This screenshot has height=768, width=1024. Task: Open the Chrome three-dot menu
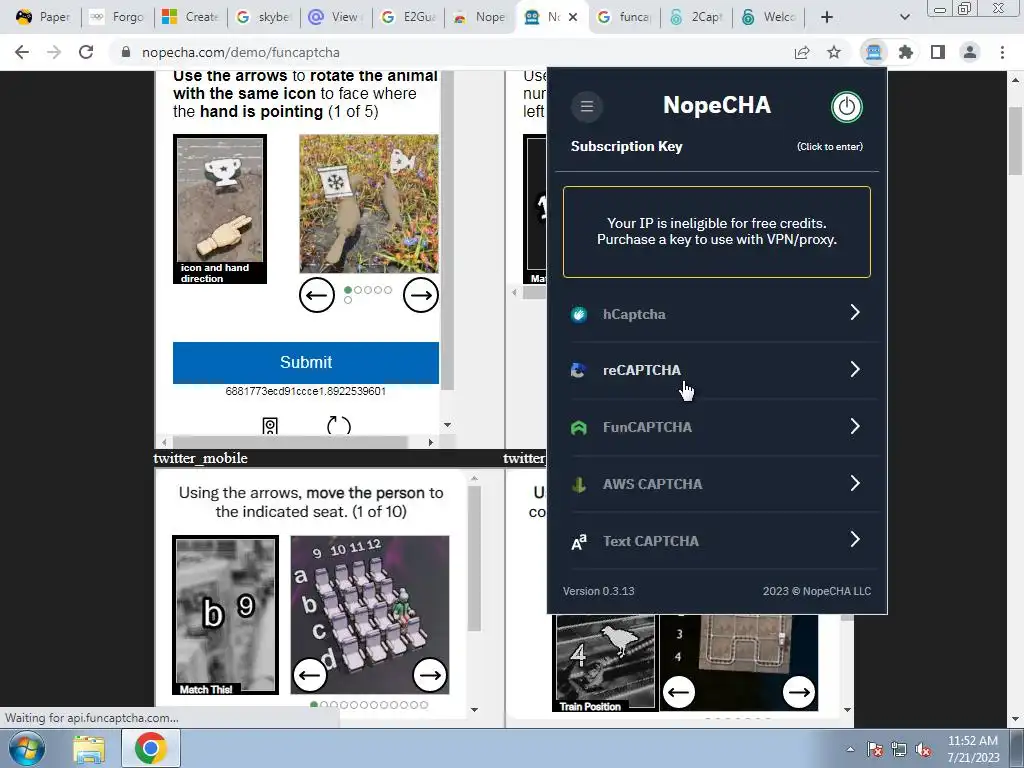pos(1002,52)
